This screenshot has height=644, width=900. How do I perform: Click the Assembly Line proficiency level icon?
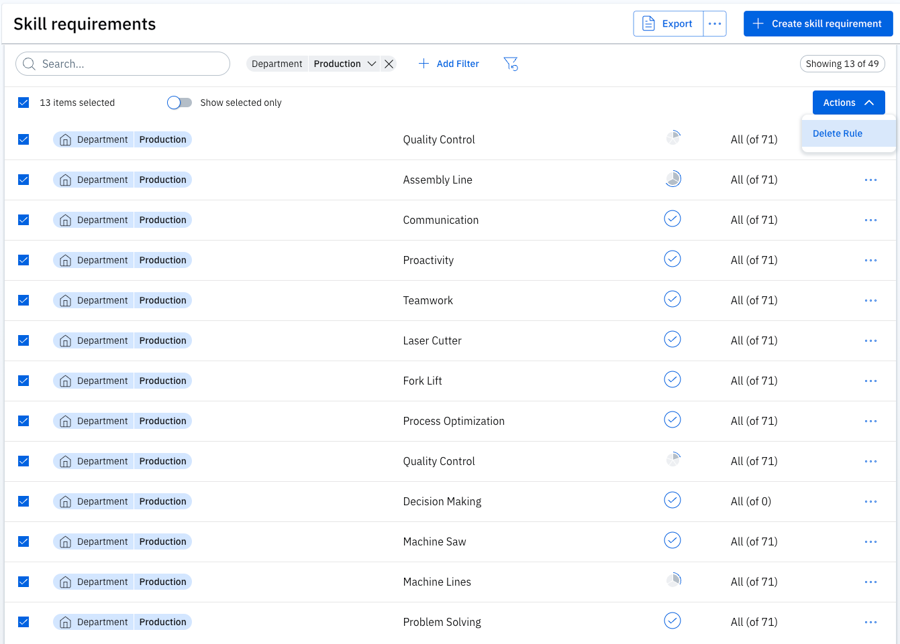click(x=673, y=180)
